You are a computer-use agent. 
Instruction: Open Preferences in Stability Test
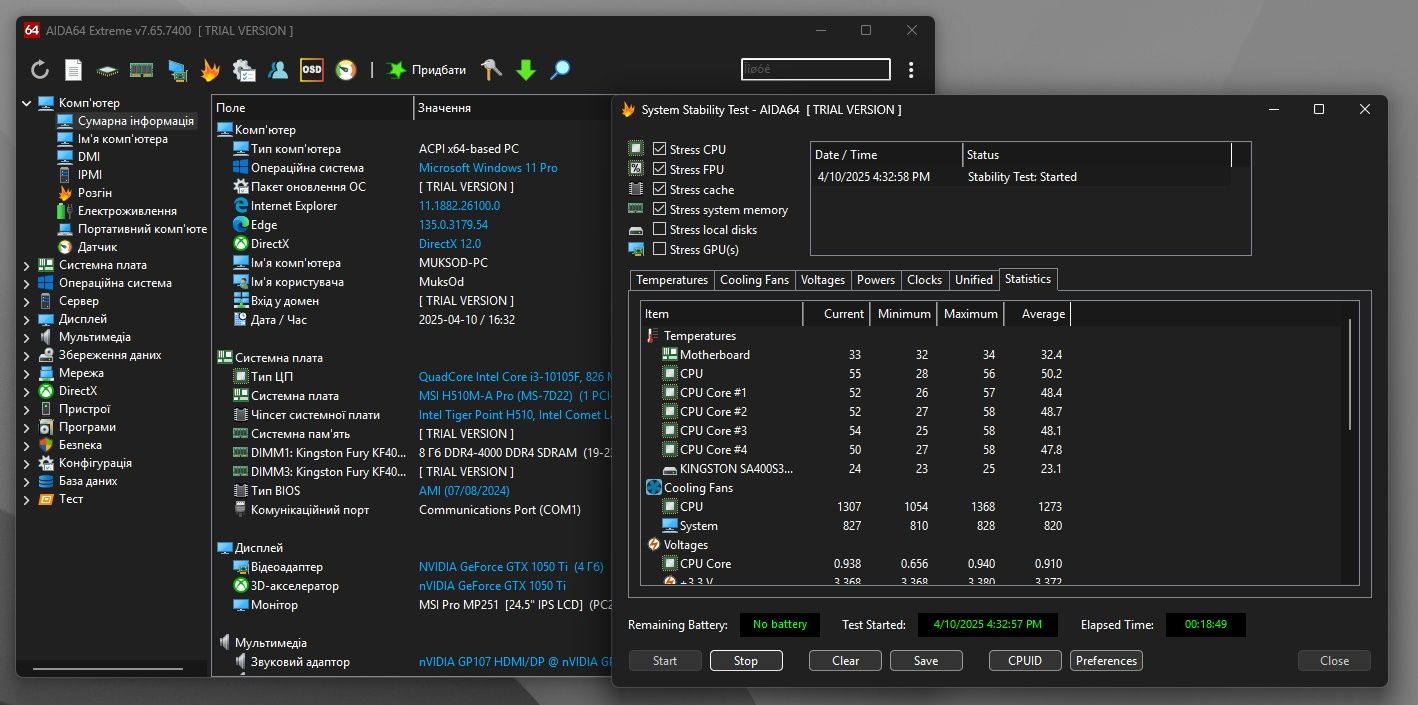(1106, 661)
